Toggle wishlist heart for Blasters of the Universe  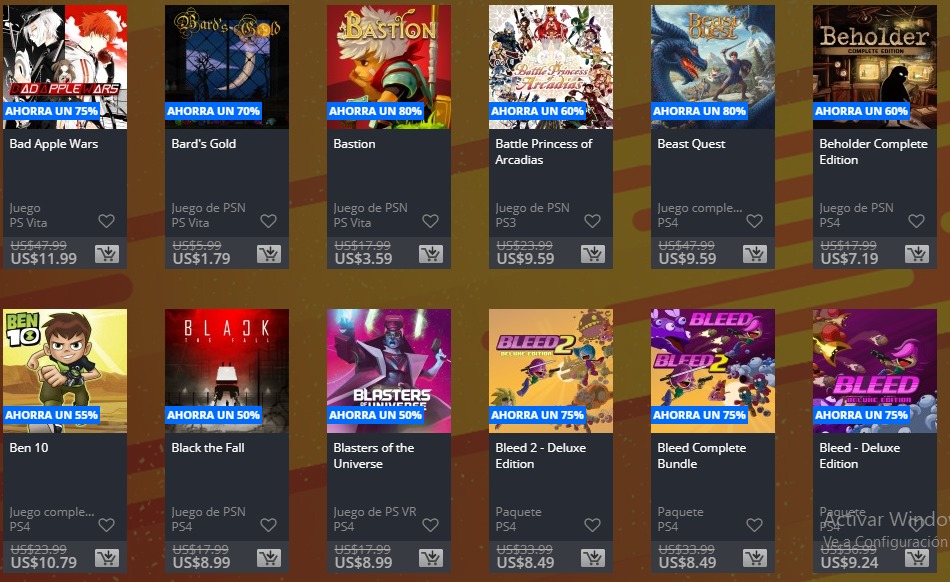430,525
